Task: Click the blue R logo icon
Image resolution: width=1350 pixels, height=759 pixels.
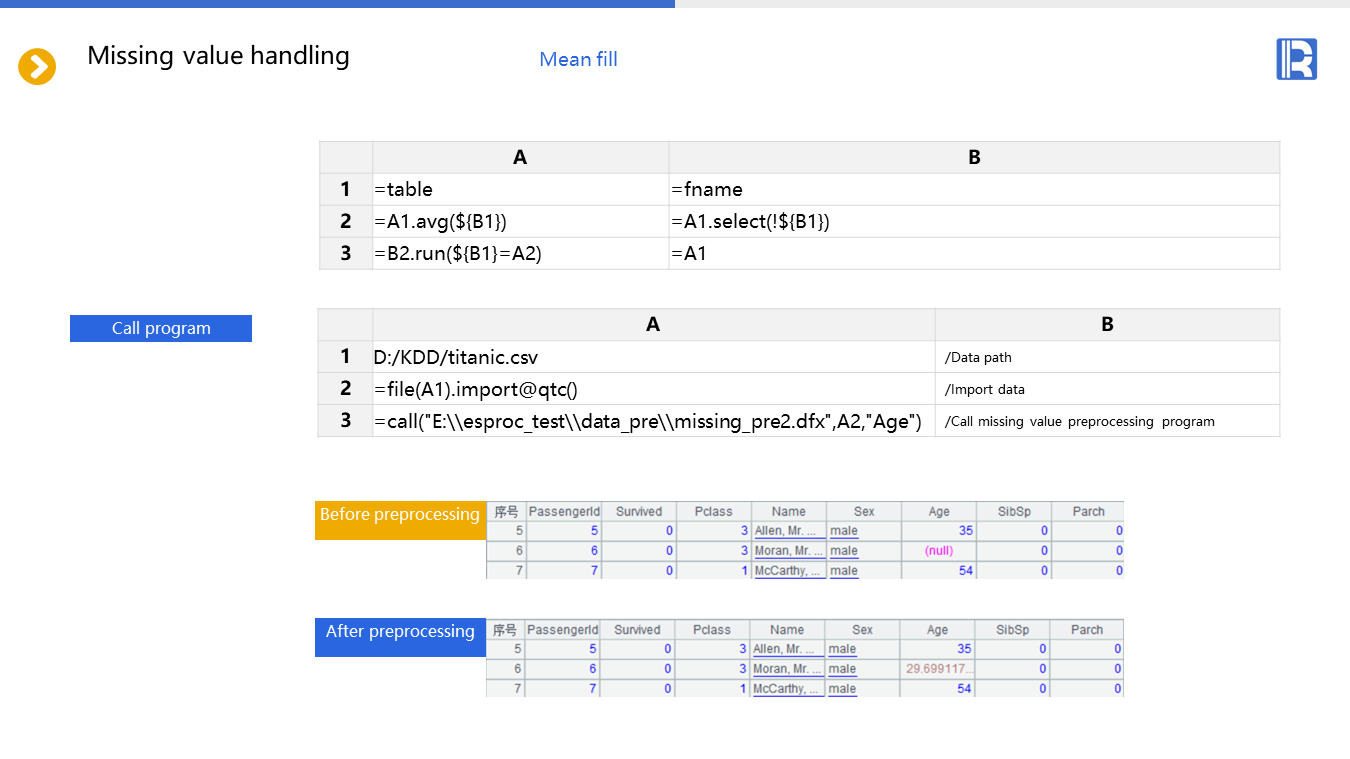Action: coord(1296,59)
